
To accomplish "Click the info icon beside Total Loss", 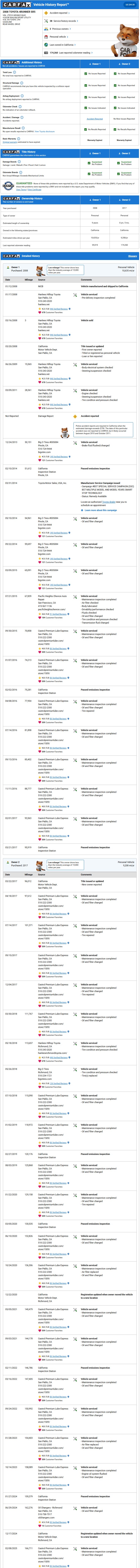I will pos(14,72).
